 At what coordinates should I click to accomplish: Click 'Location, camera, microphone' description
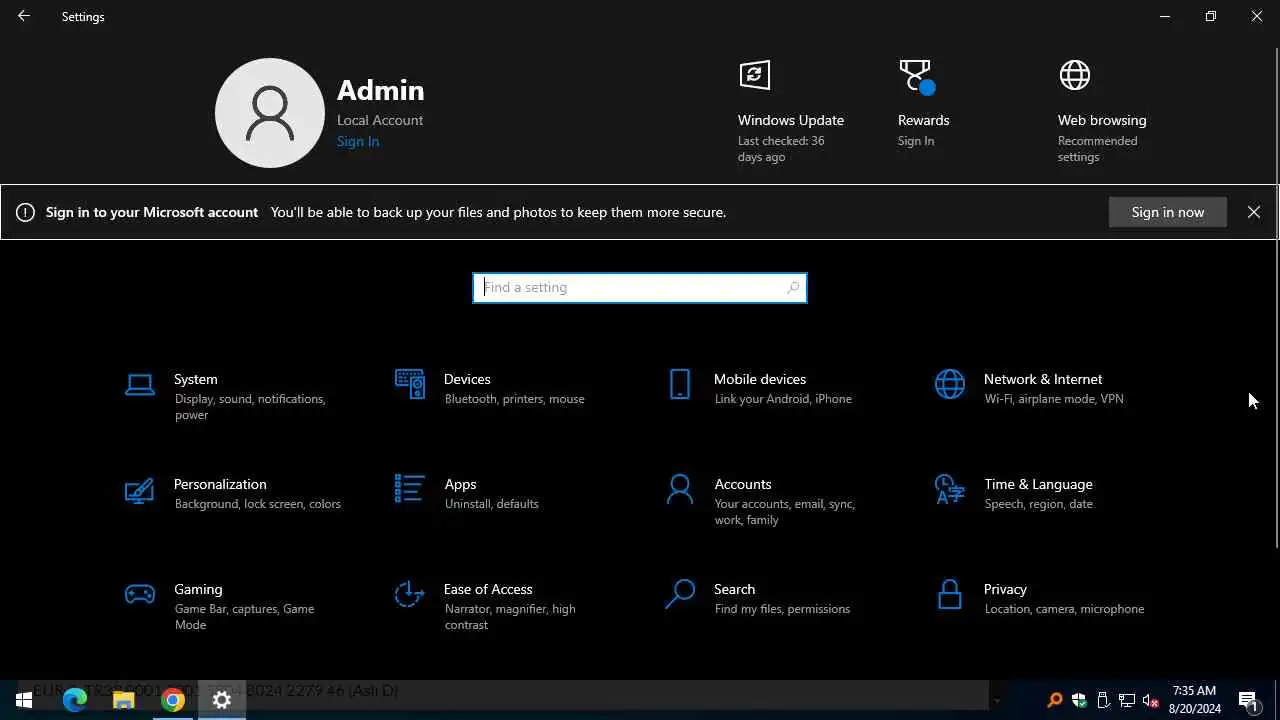[x=1064, y=609]
